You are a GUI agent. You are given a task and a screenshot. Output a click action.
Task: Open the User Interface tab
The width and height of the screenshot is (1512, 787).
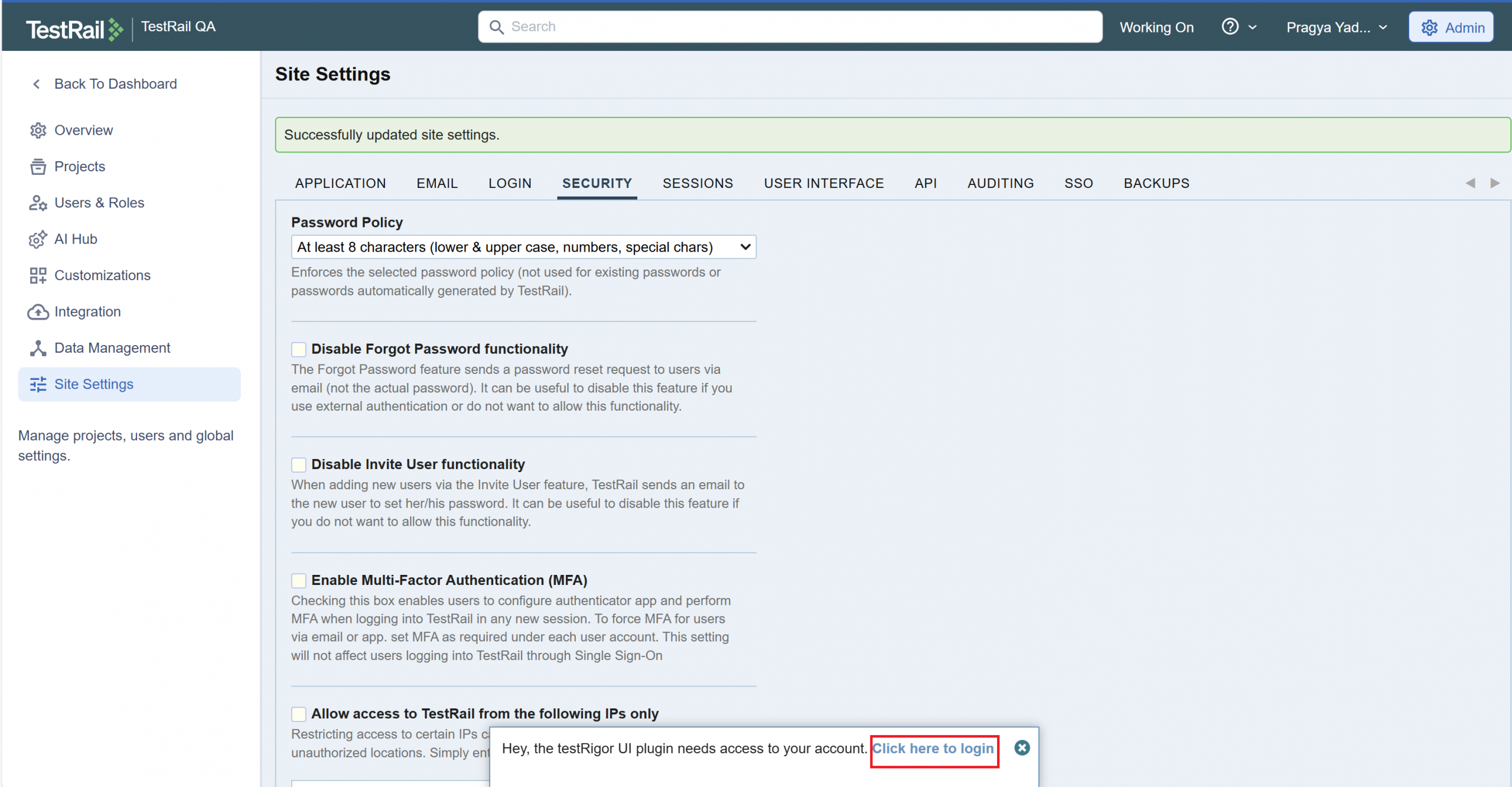pos(823,183)
